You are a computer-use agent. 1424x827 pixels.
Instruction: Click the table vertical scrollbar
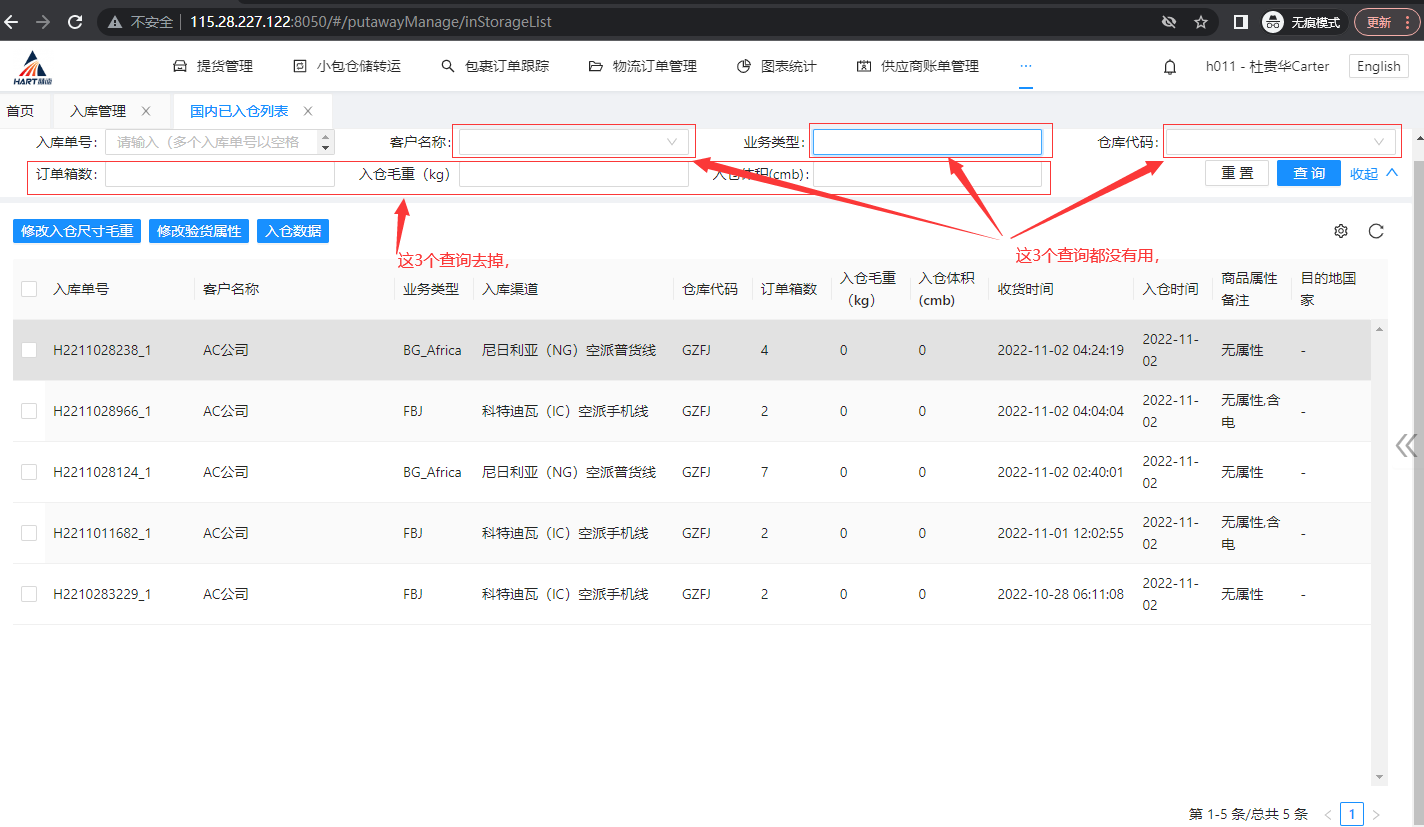point(1380,550)
